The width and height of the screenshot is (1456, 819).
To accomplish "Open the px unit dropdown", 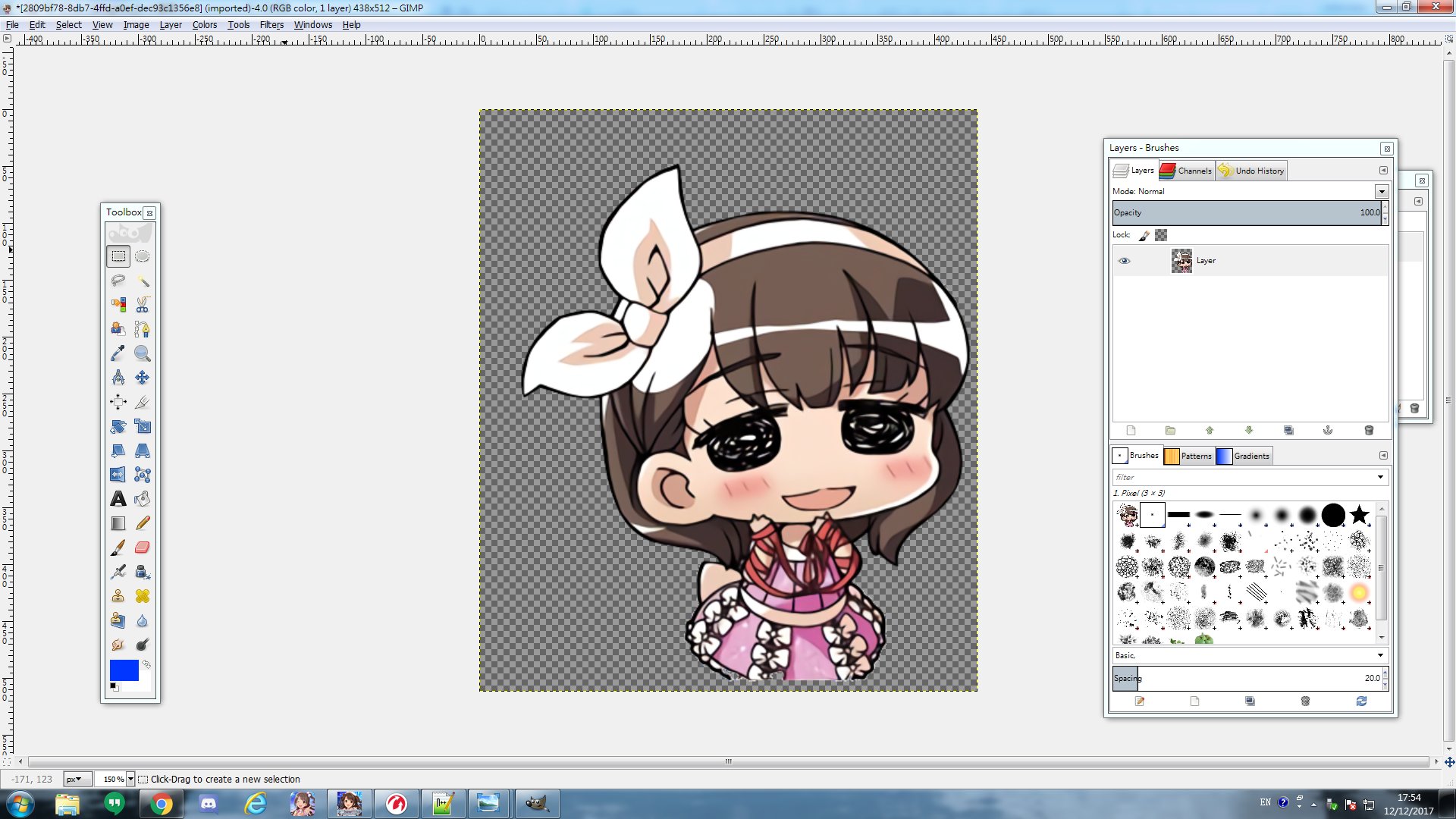I will 77,779.
